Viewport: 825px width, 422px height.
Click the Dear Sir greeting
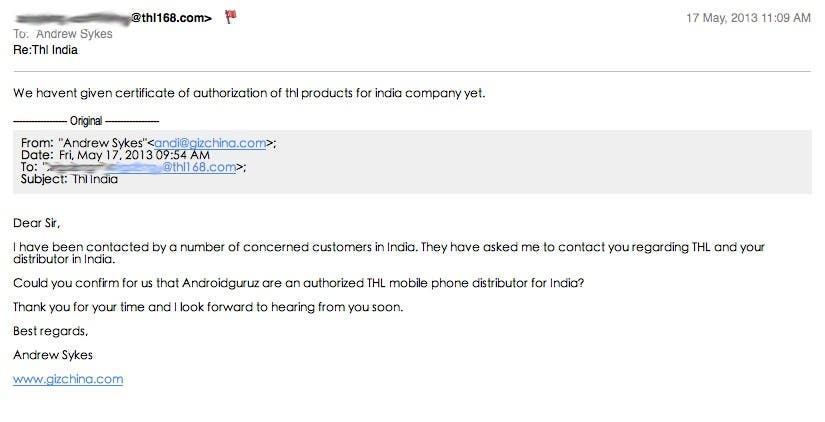coord(37,223)
